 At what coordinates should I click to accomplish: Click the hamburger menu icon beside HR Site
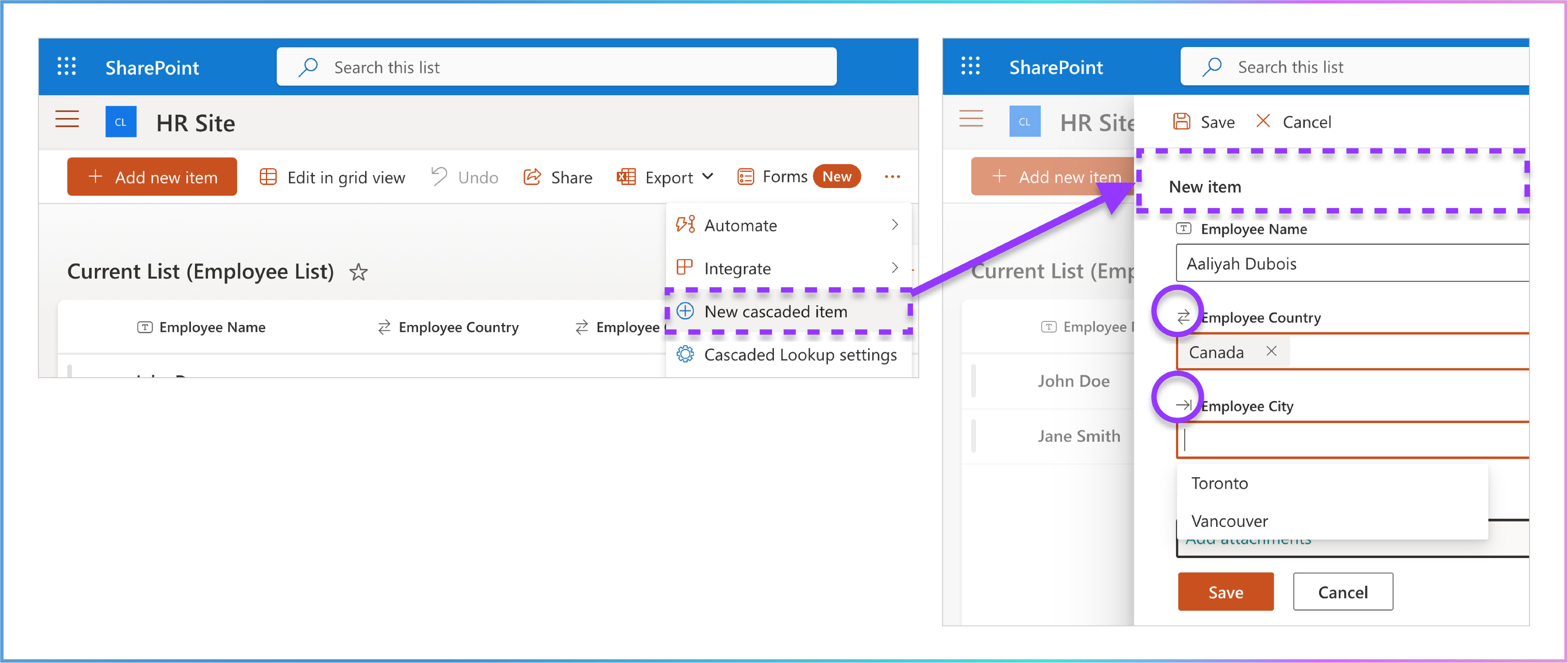pyautogui.click(x=67, y=119)
